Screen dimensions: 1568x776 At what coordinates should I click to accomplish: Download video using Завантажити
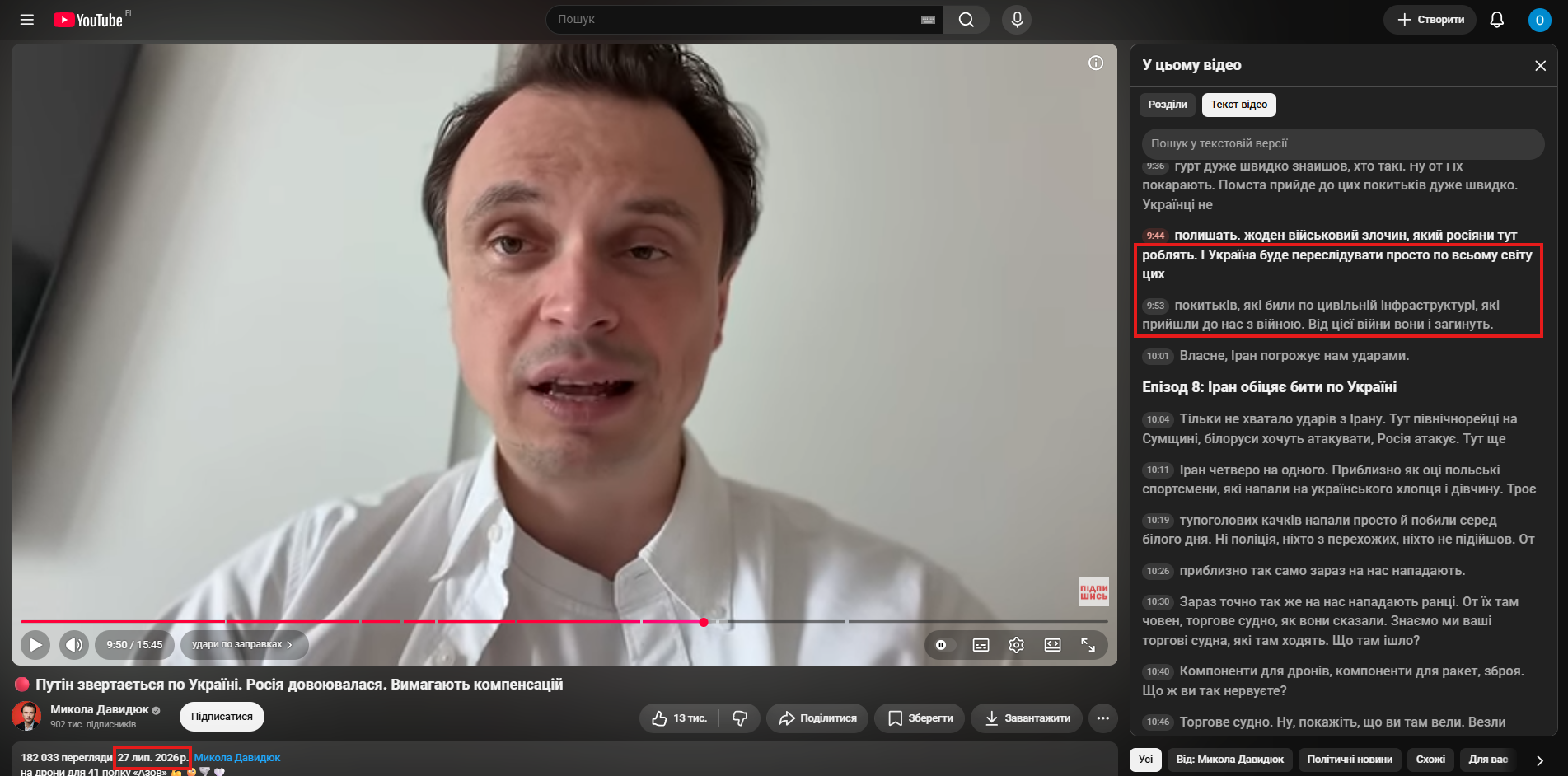(1027, 718)
